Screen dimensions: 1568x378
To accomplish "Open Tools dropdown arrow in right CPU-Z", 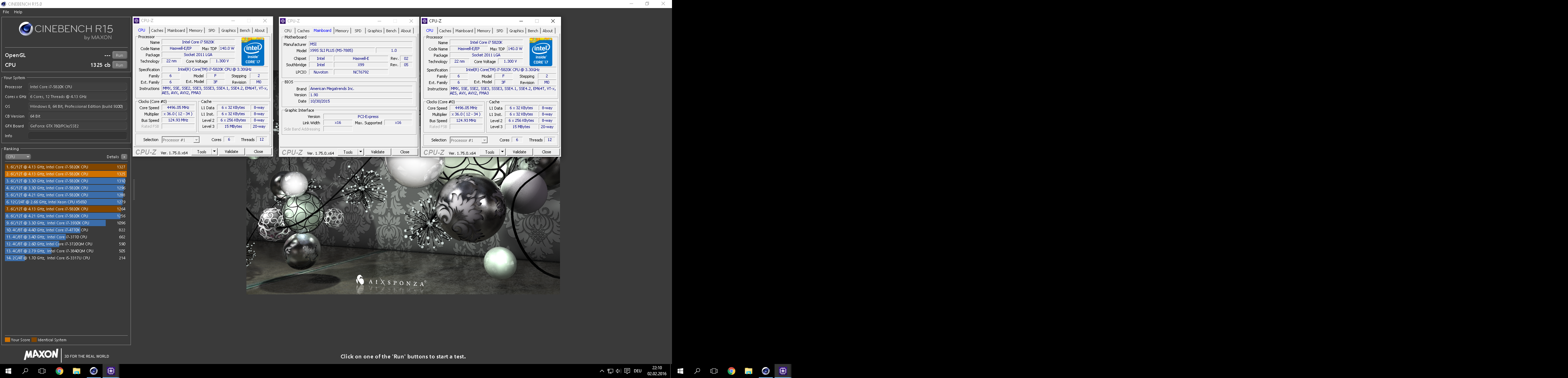I will 502,152.
